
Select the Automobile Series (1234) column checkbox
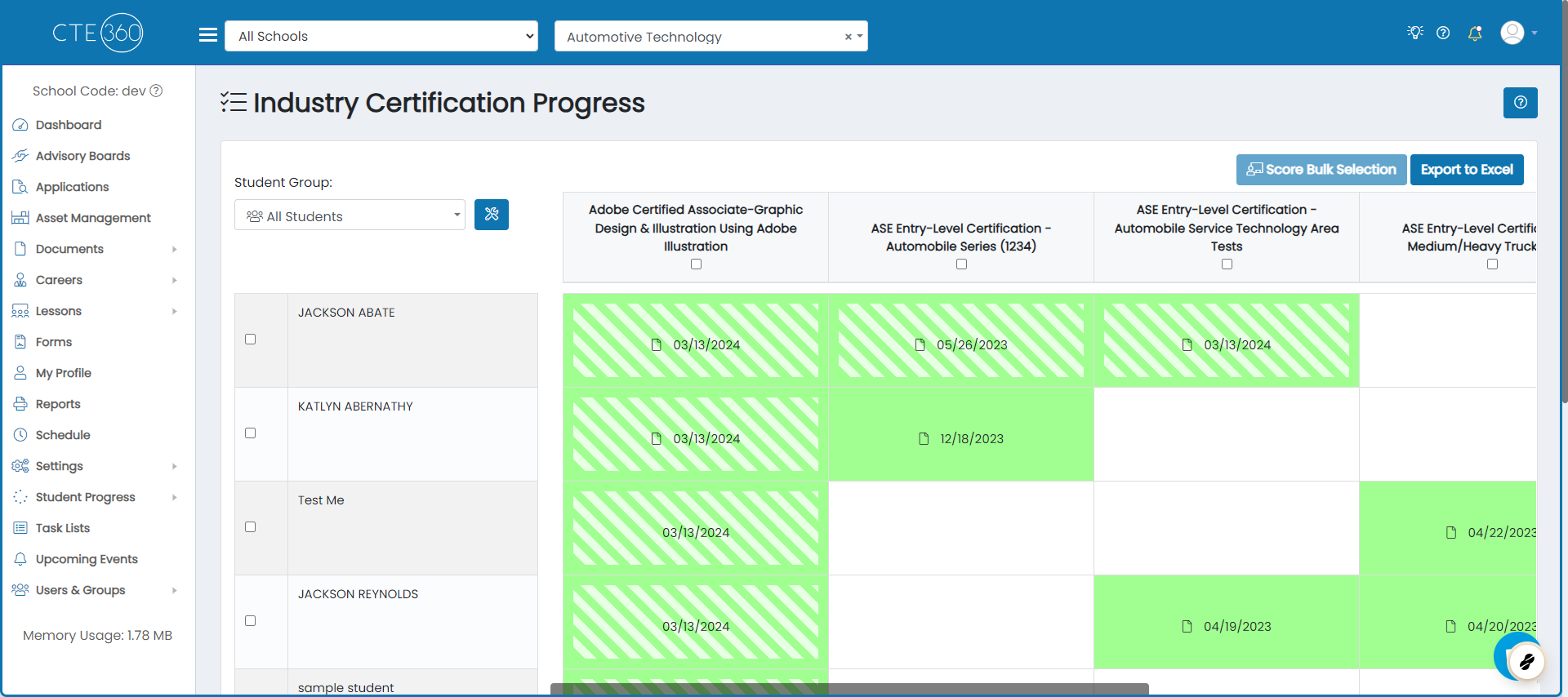pyautogui.click(x=961, y=264)
